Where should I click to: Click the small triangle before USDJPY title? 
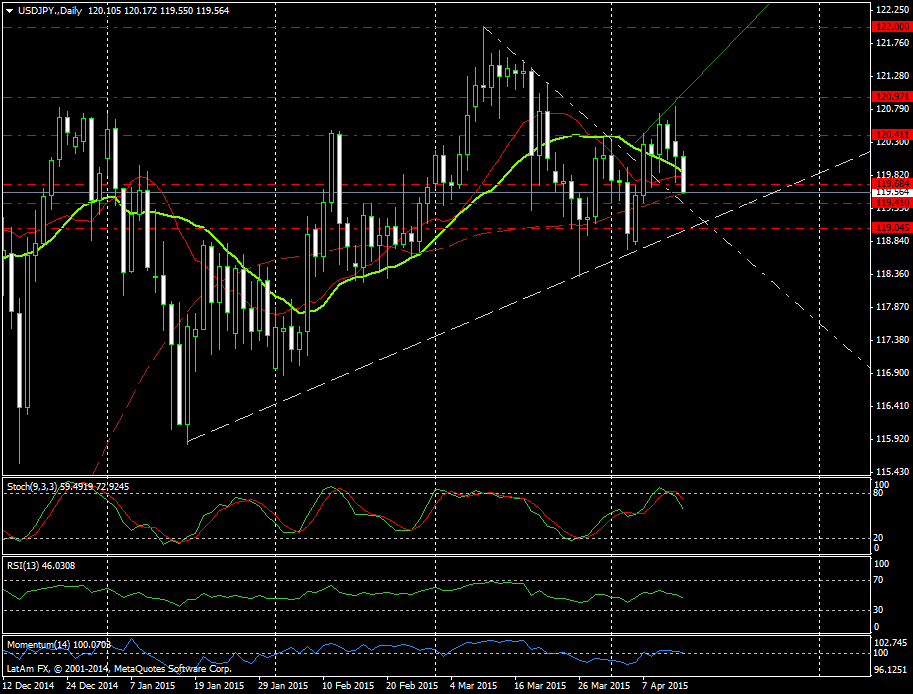pos(9,10)
